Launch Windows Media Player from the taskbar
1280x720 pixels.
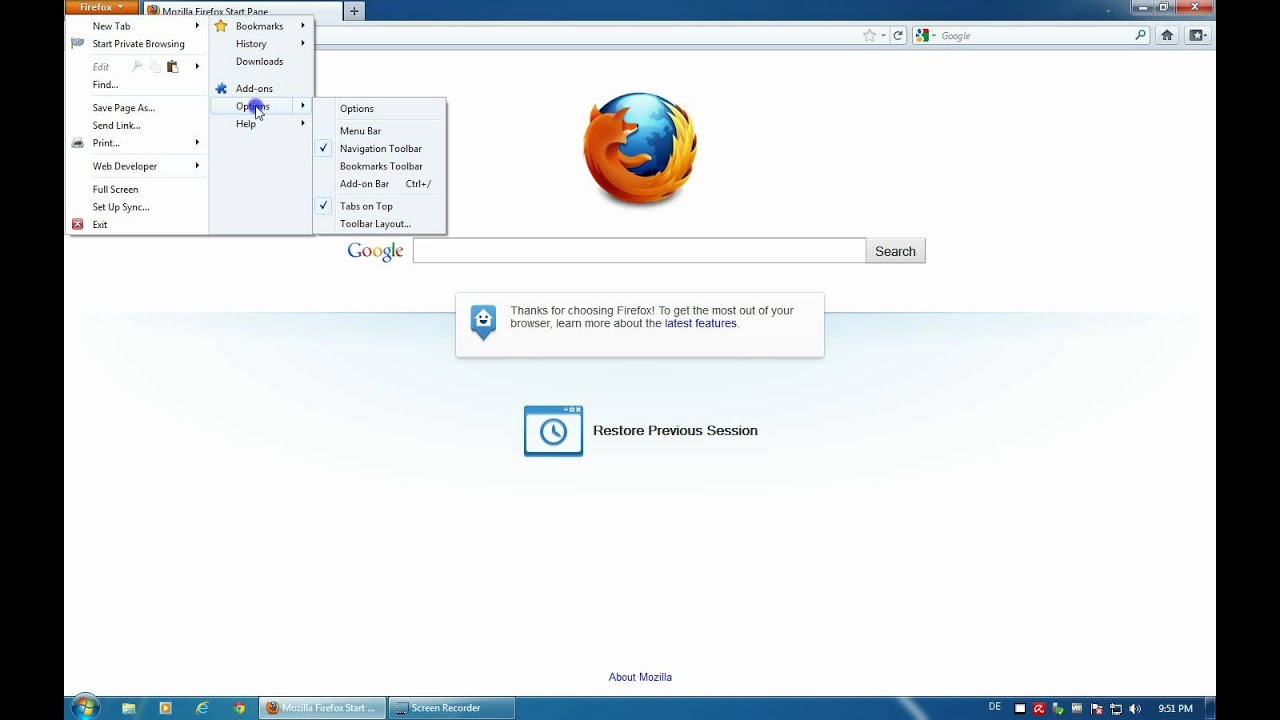166,708
